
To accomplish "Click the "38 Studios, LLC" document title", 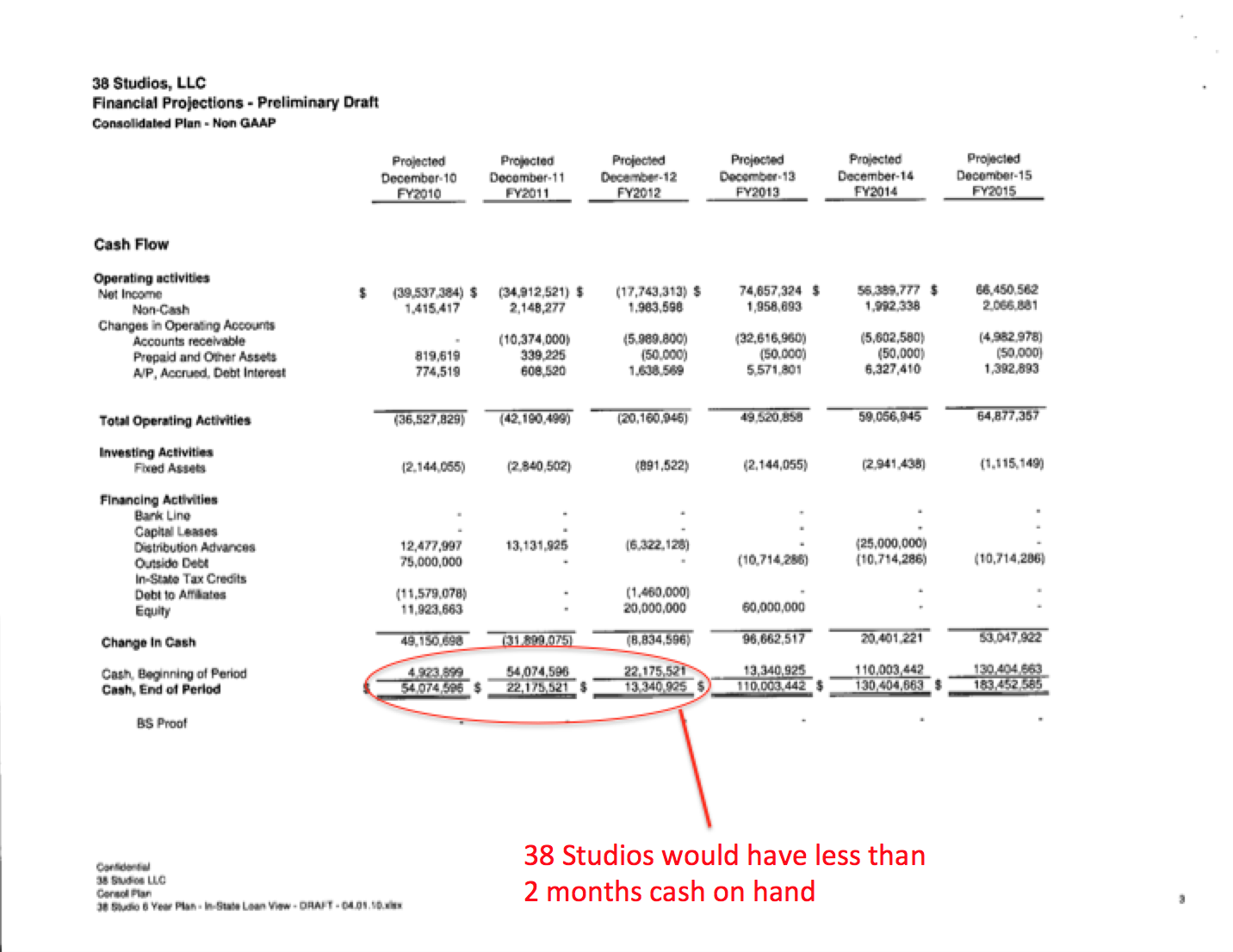I will (149, 83).
